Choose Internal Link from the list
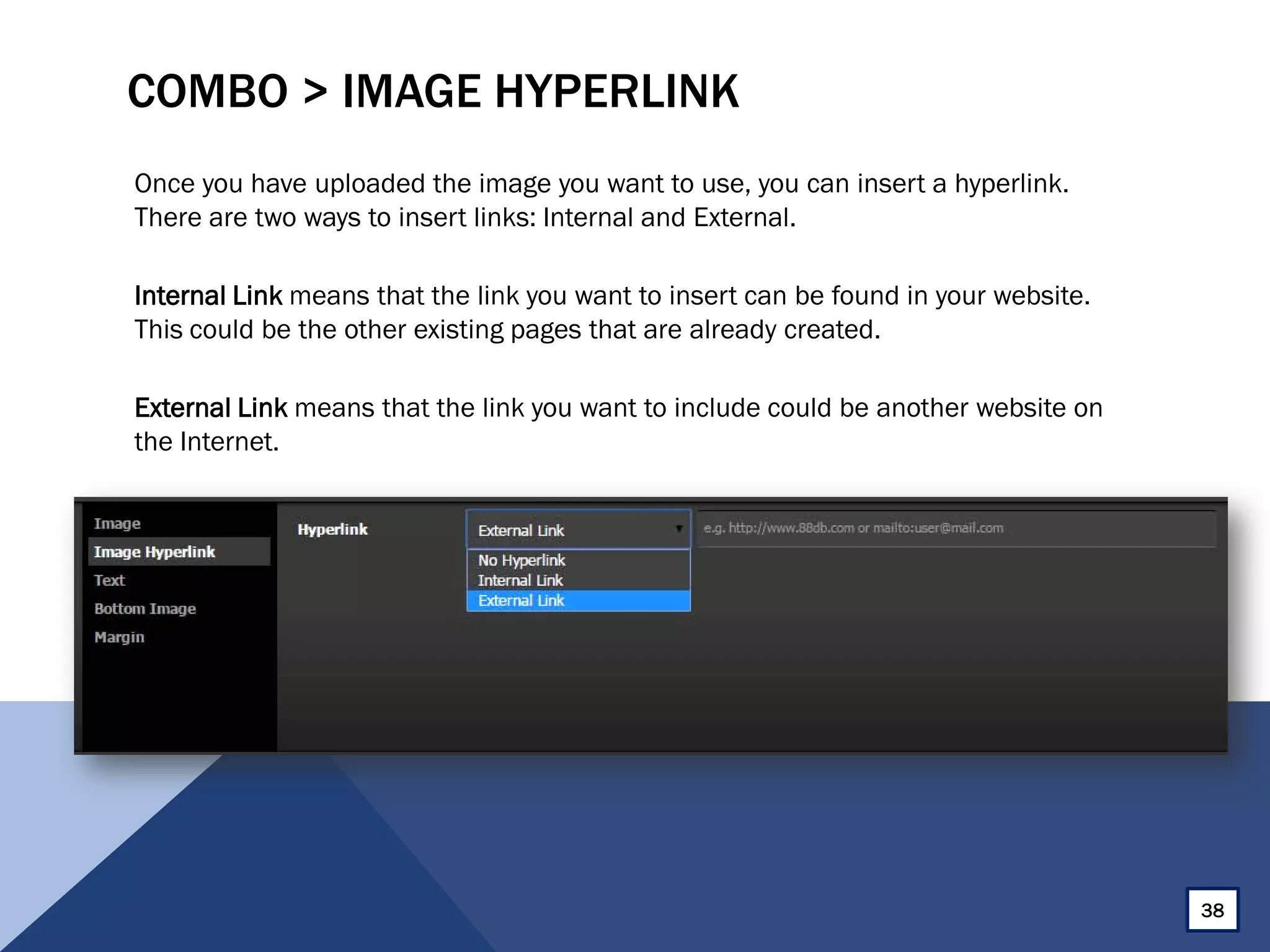The width and height of the screenshot is (1270, 952). (x=578, y=581)
